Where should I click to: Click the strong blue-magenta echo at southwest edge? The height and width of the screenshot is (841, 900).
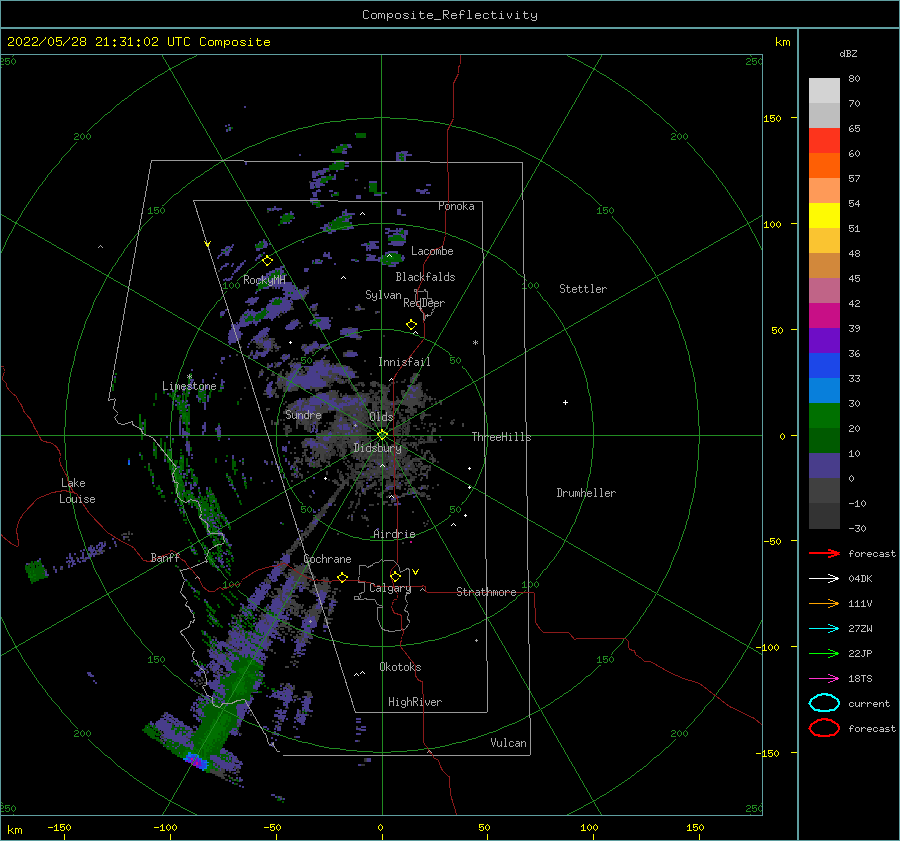point(196,762)
